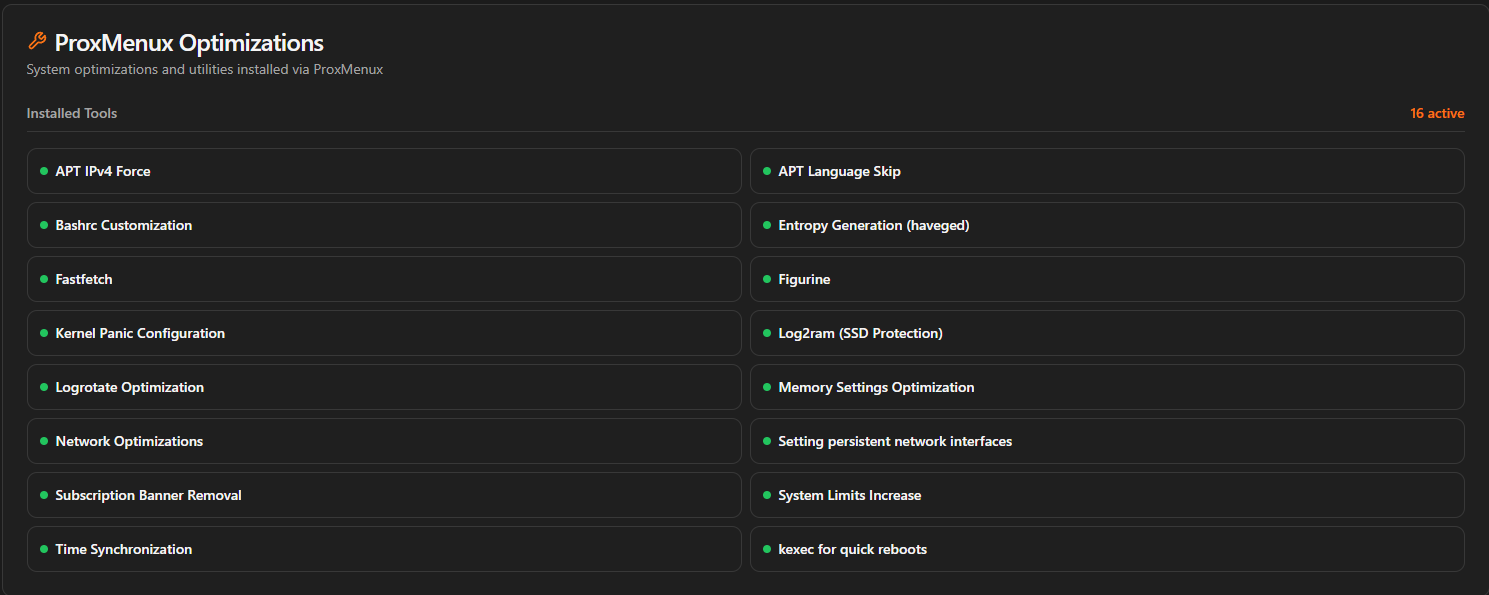1489x595 pixels.
Task: Toggle the Network Optimizations indicator
Action: (42, 441)
